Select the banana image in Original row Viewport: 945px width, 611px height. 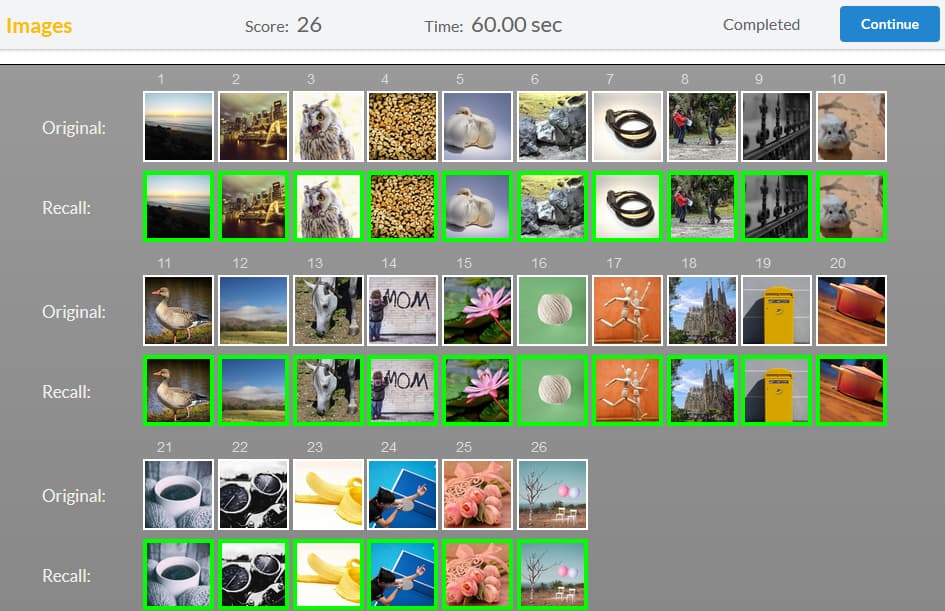point(328,495)
